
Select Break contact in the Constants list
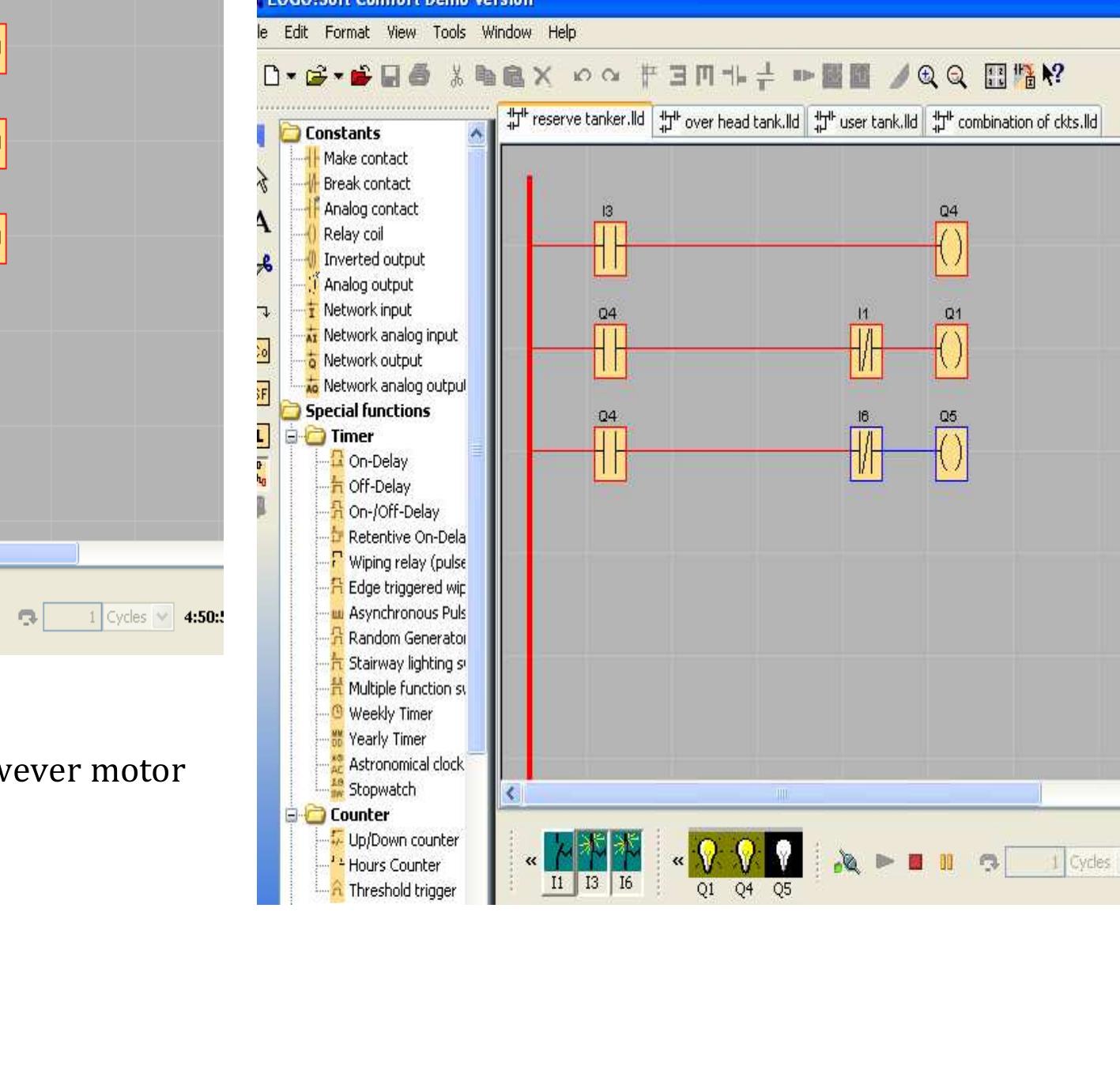point(366,183)
